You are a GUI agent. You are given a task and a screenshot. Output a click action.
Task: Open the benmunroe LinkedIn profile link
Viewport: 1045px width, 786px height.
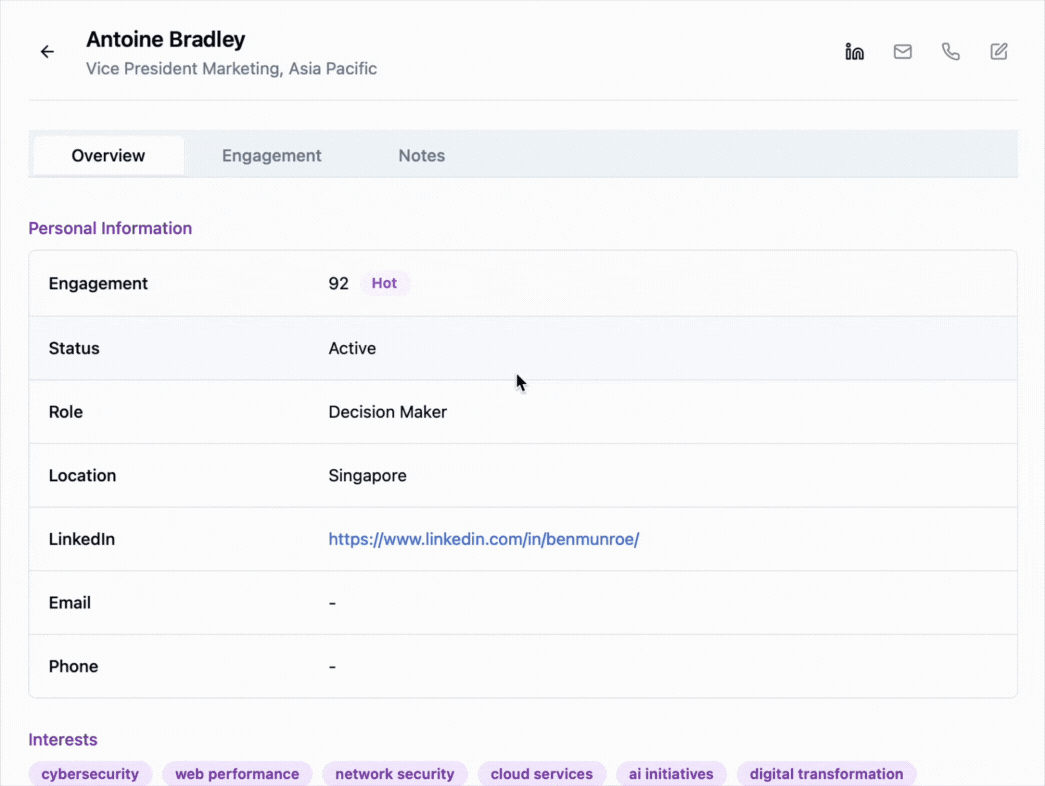(x=483, y=539)
